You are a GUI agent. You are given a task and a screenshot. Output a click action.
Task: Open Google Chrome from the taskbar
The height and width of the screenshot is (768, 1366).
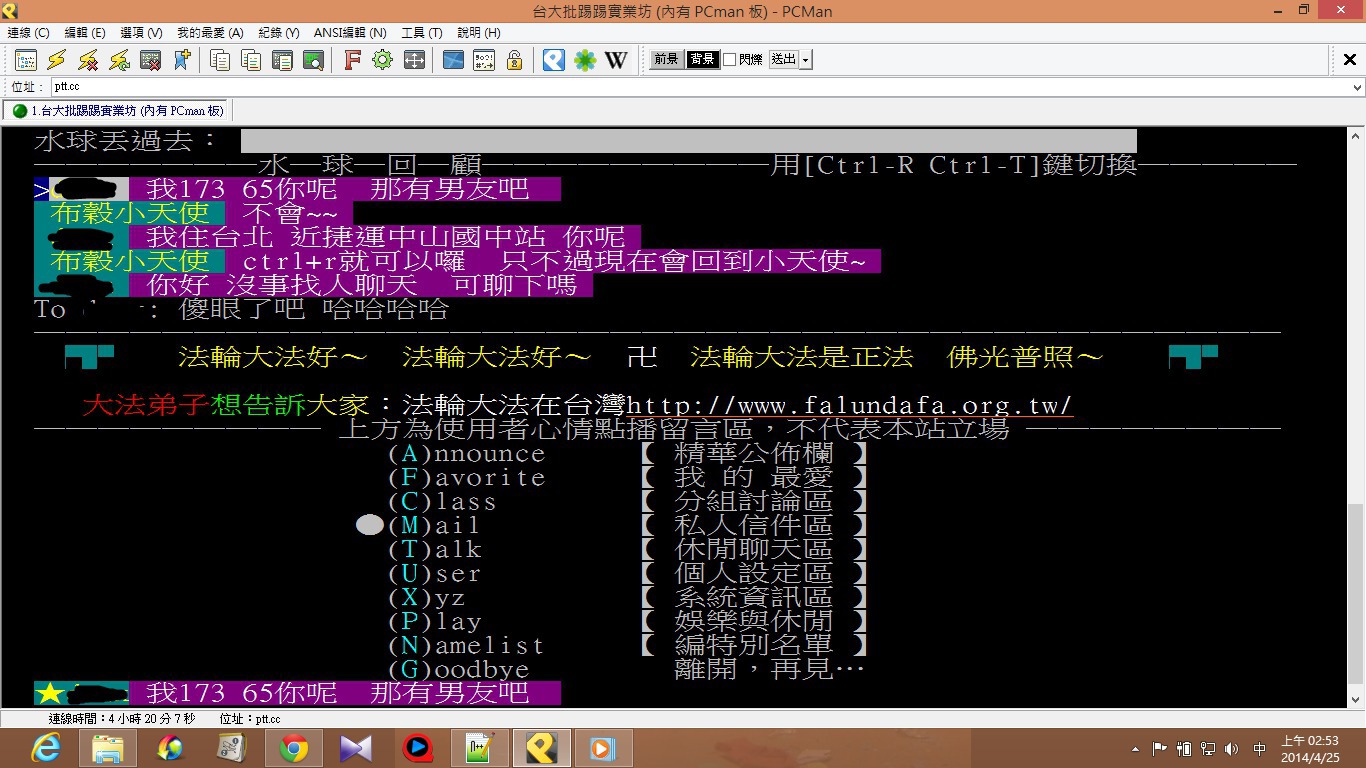[294, 748]
